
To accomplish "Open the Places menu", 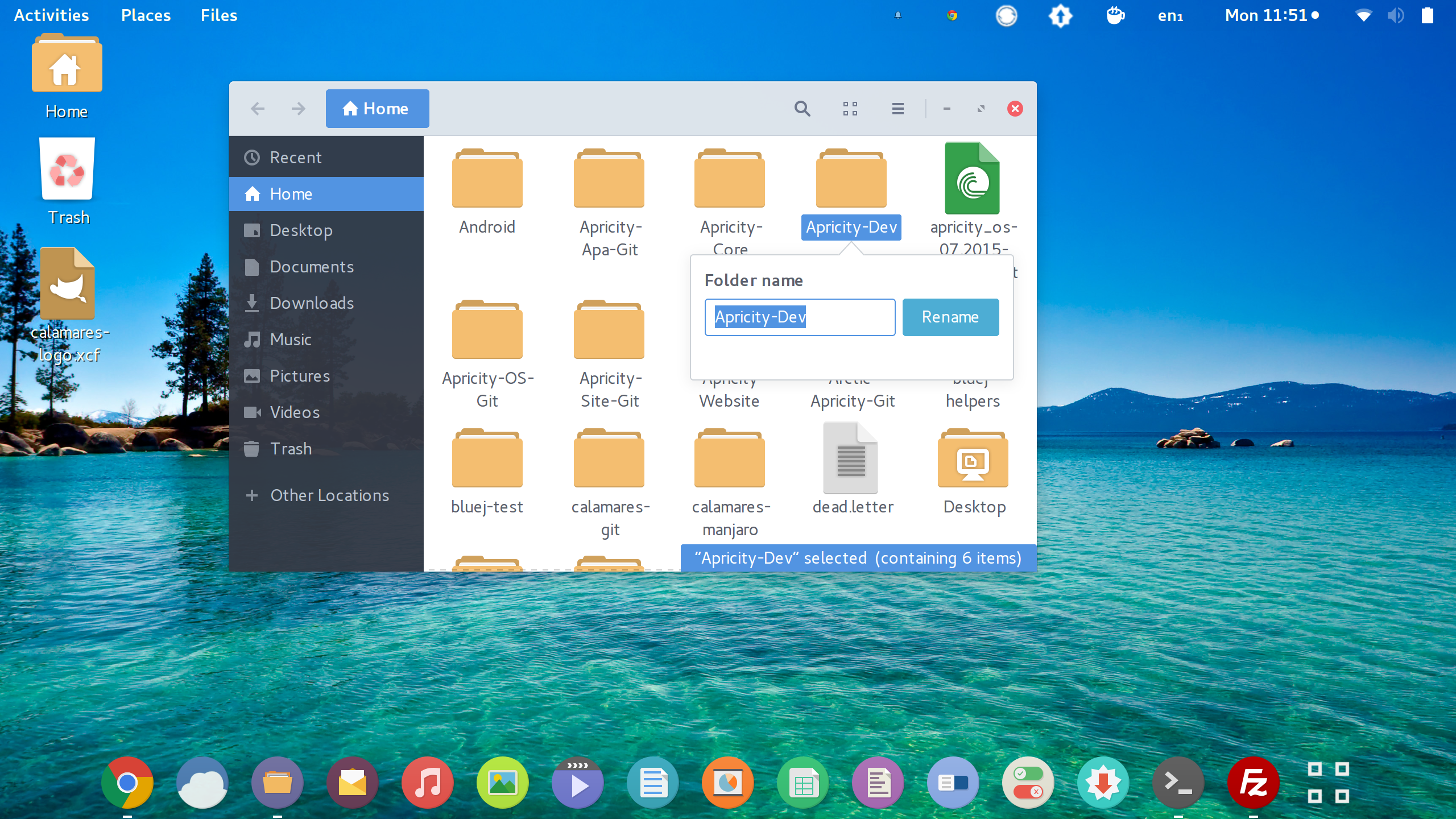I will click(146, 15).
